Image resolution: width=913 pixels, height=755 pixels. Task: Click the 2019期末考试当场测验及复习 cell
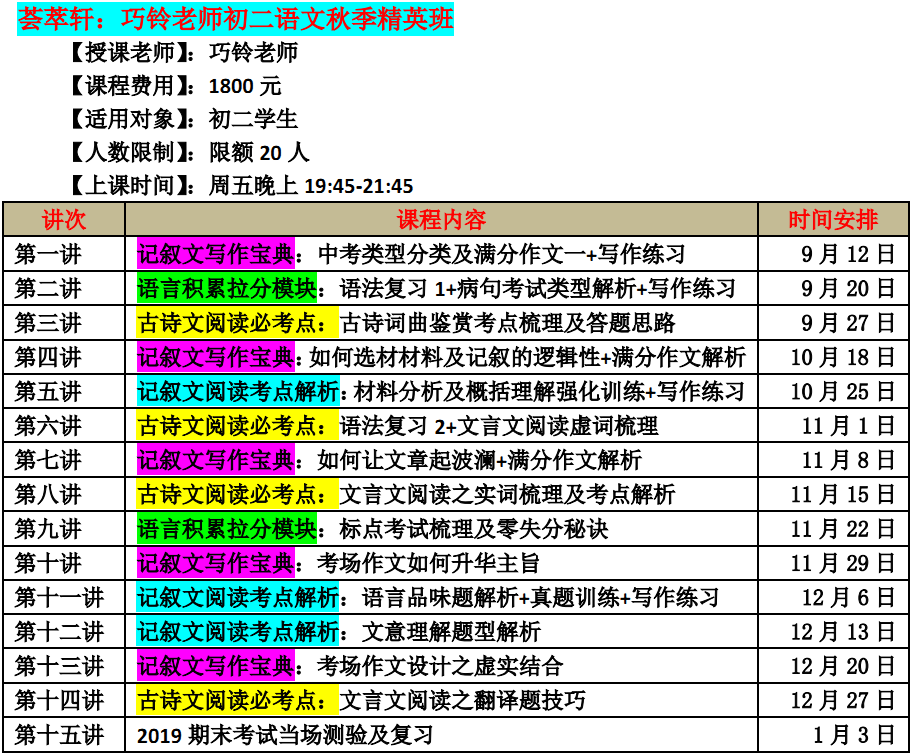pyautogui.click(x=285, y=736)
